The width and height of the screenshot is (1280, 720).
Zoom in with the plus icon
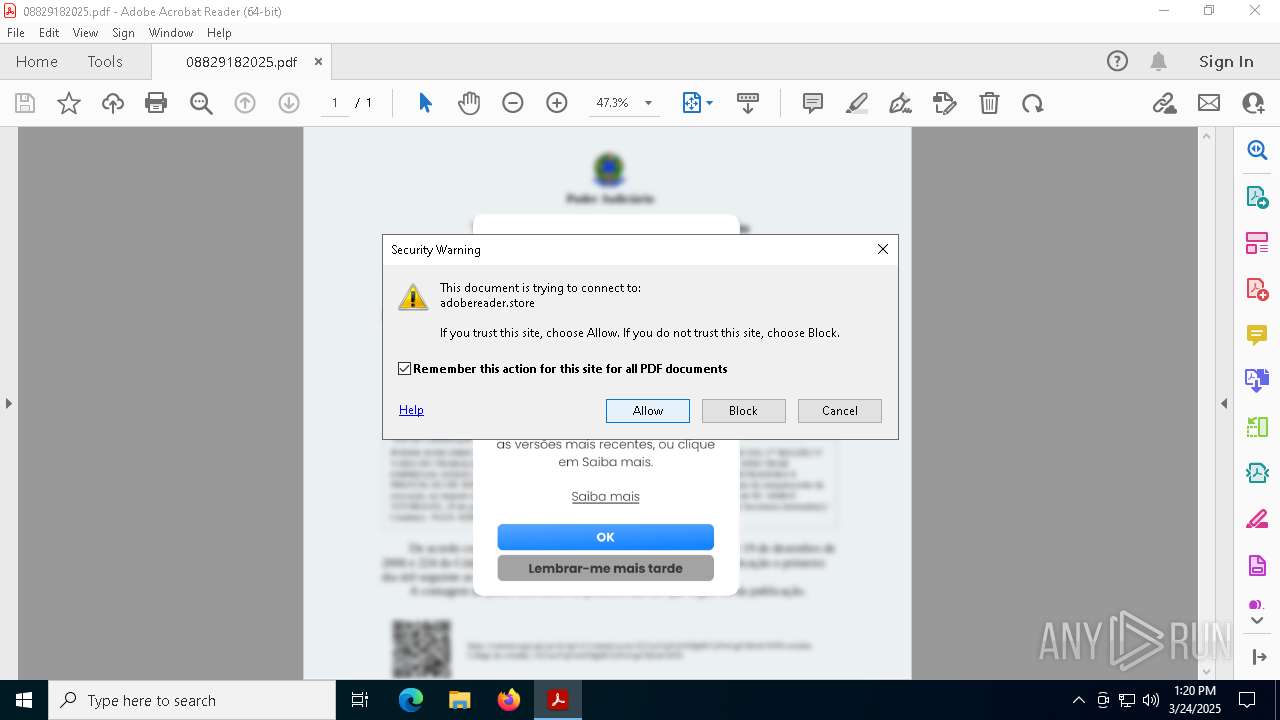[557, 103]
